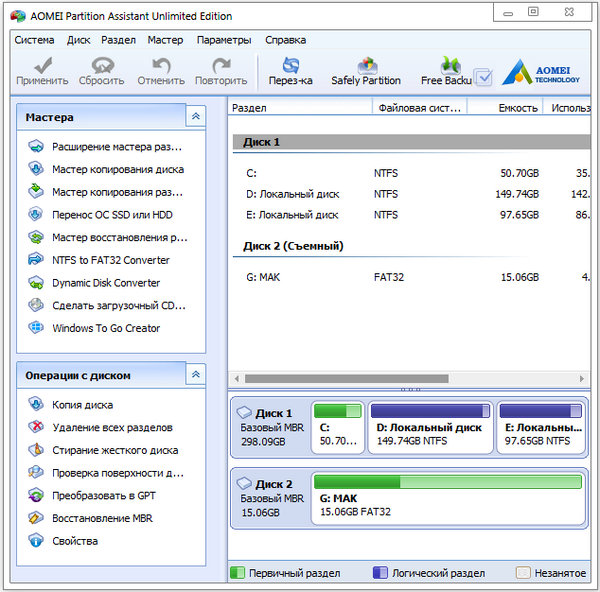The width and height of the screenshot is (600, 592).
Task: Click Восстановление MBR operation
Action: [x=102, y=519]
